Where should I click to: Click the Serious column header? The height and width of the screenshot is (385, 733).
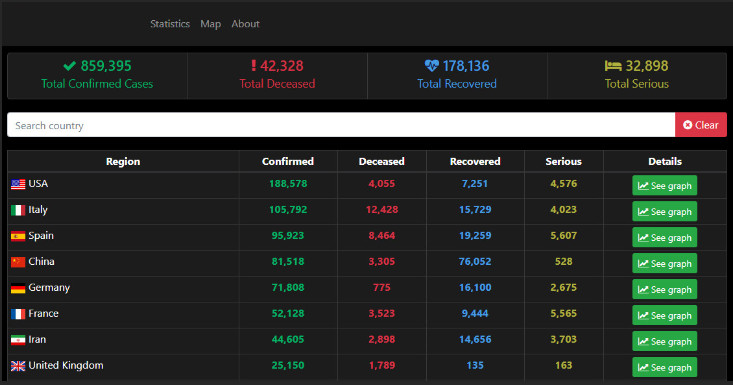(x=563, y=162)
